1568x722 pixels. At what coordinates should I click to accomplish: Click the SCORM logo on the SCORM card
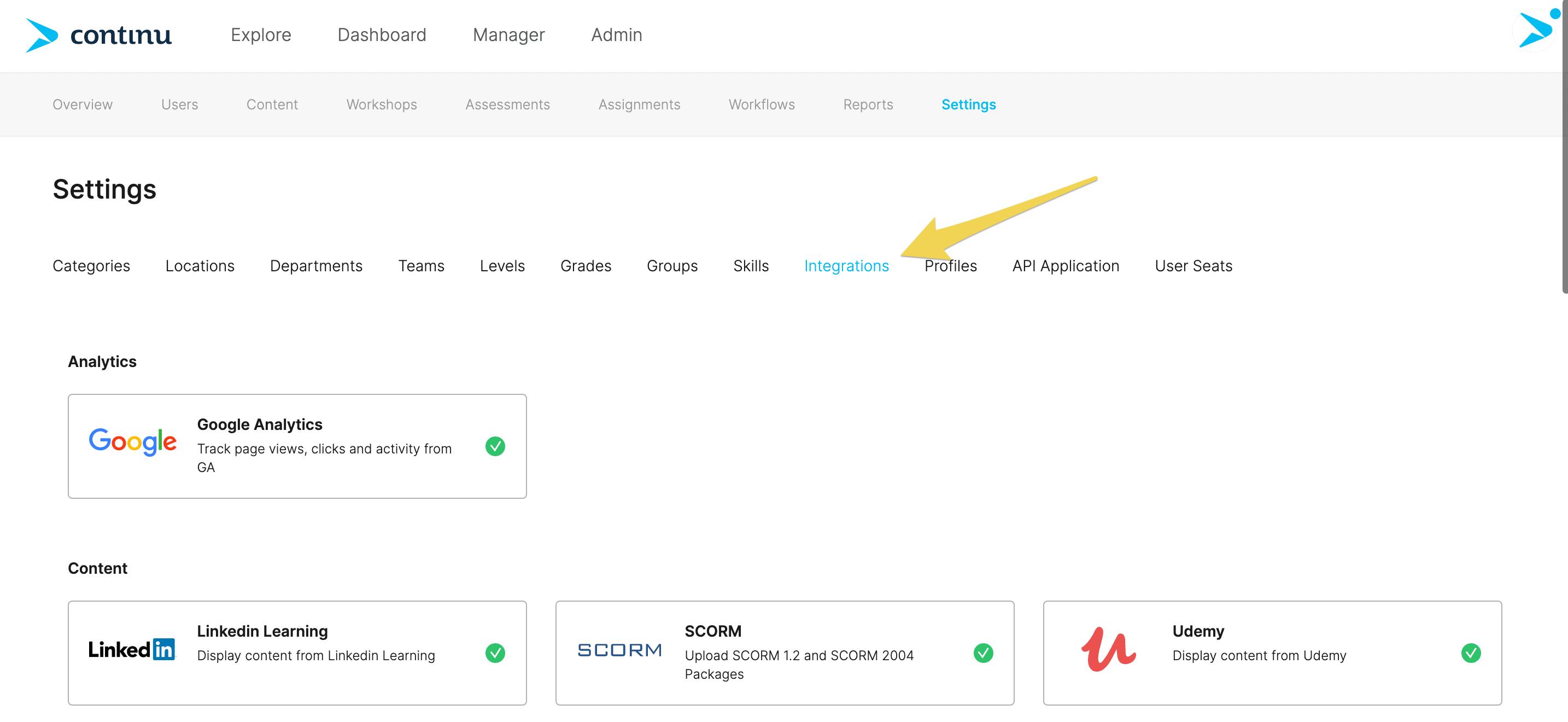619,650
